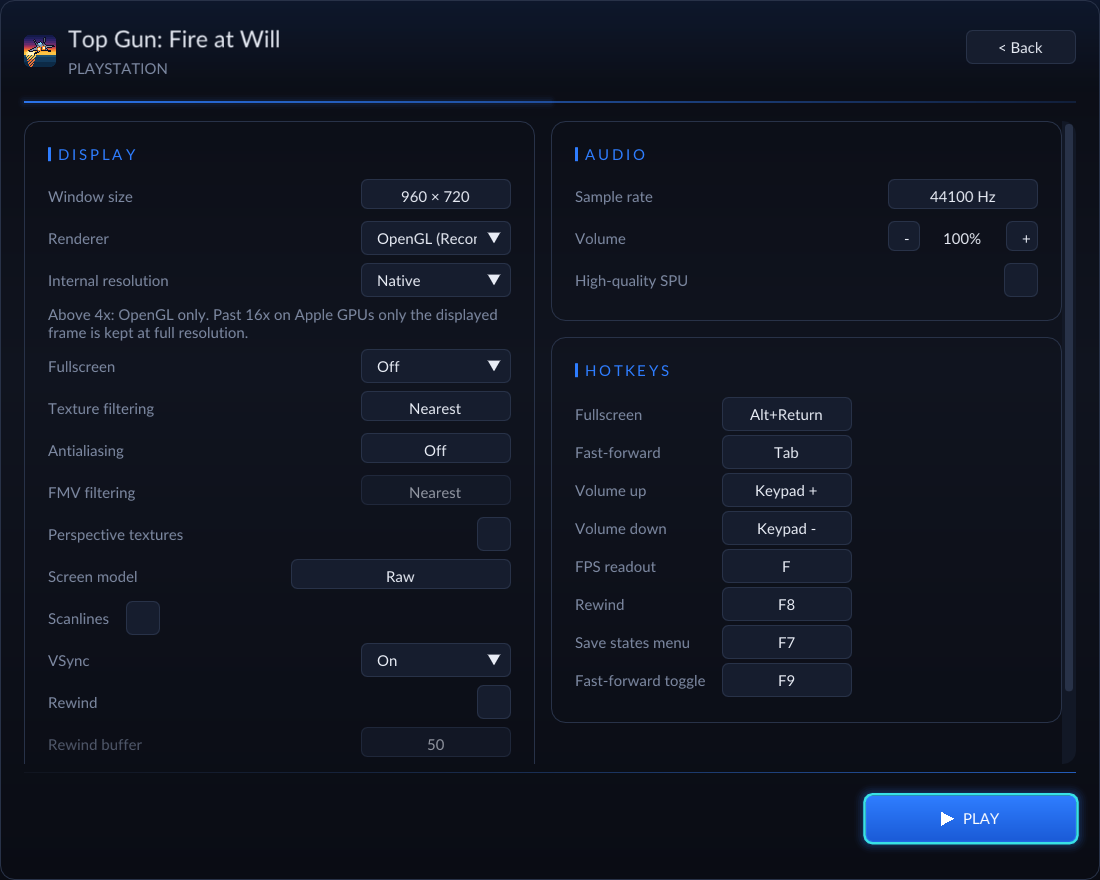This screenshot has height=880, width=1100.
Task: Open the Fullscreen Off dropdown
Action: point(436,366)
